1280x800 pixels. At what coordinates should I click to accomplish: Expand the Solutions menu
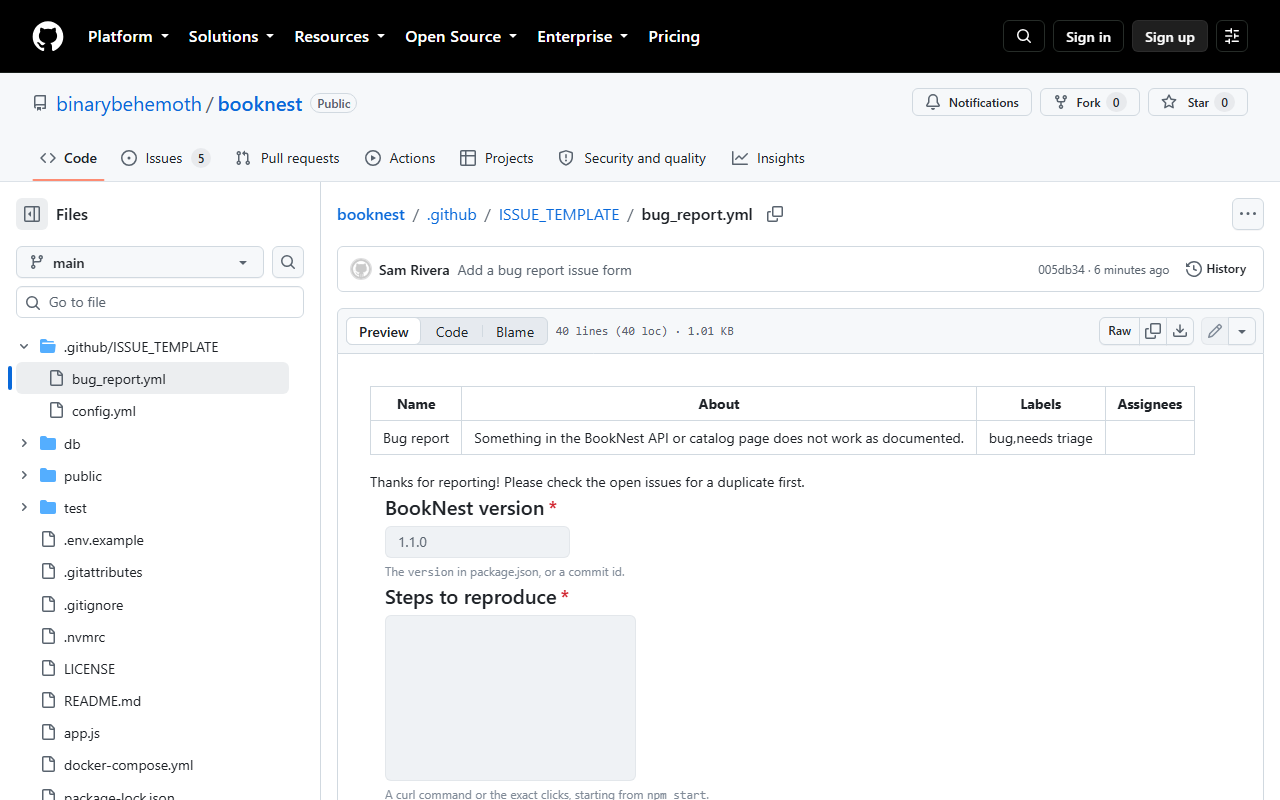pyautogui.click(x=231, y=36)
